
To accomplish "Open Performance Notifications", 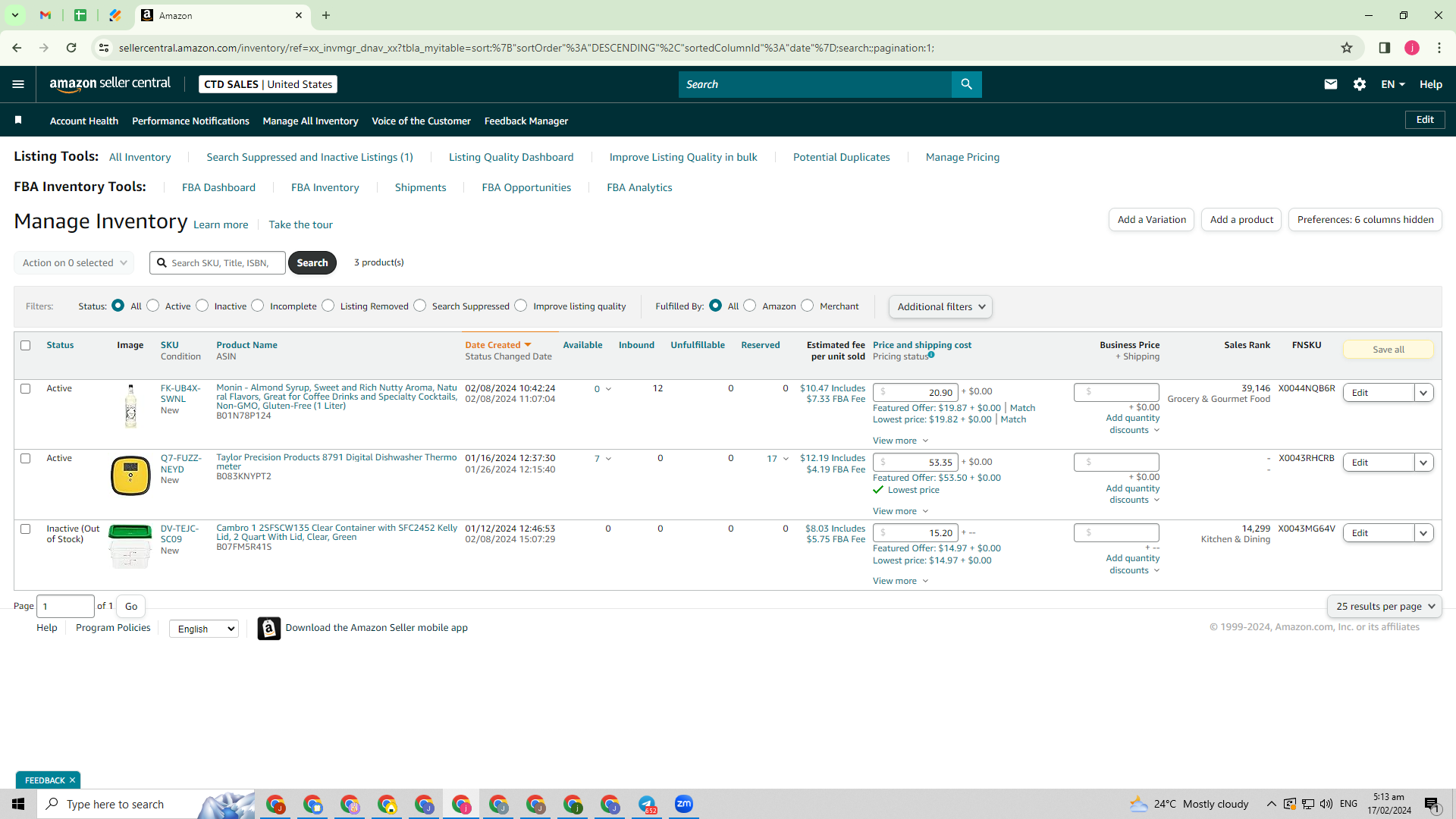I will click(190, 121).
